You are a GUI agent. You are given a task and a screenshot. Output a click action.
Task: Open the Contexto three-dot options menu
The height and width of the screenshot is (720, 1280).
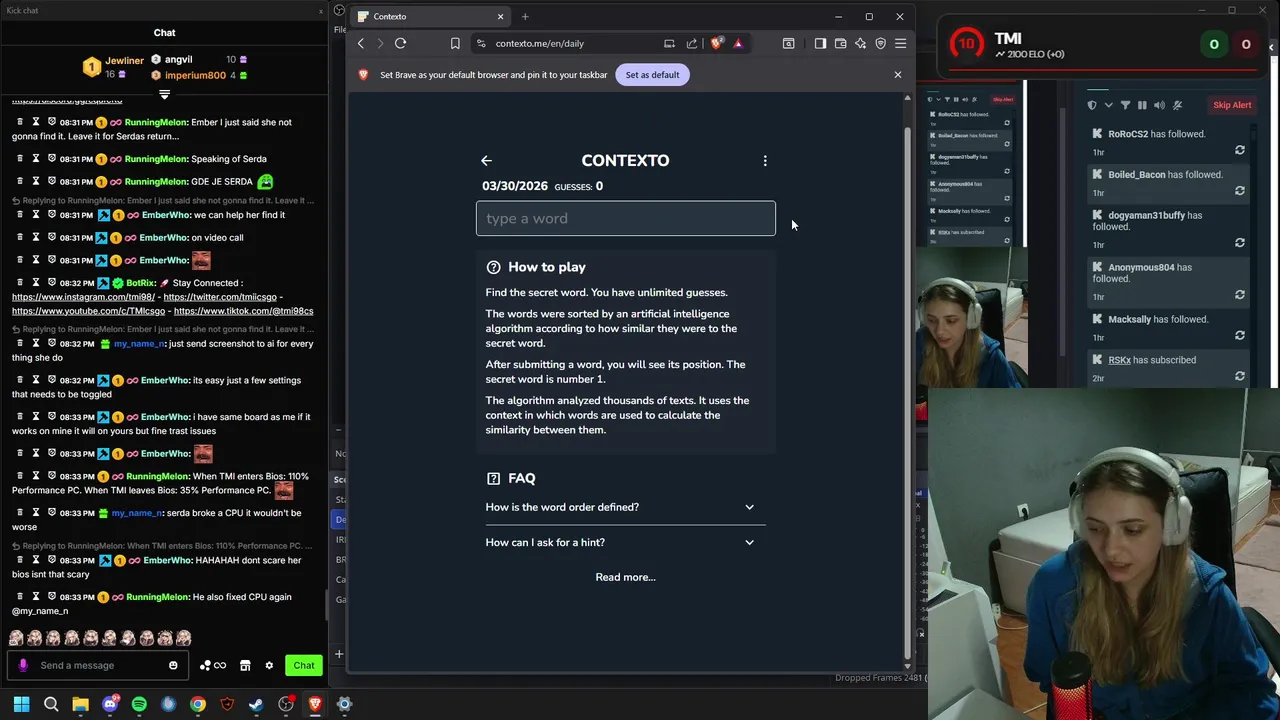[x=765, y=160]
